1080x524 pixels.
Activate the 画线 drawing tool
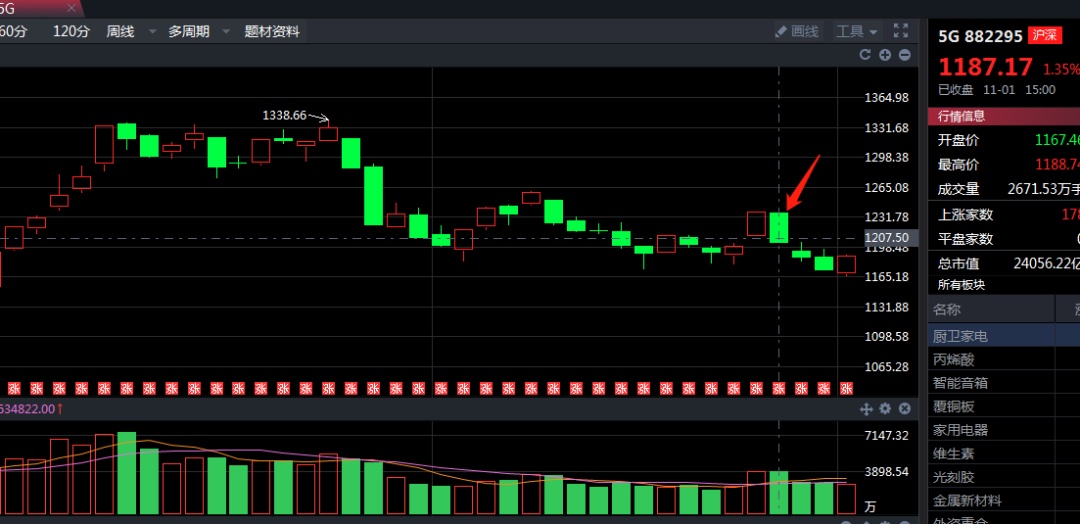pos(797,31)
